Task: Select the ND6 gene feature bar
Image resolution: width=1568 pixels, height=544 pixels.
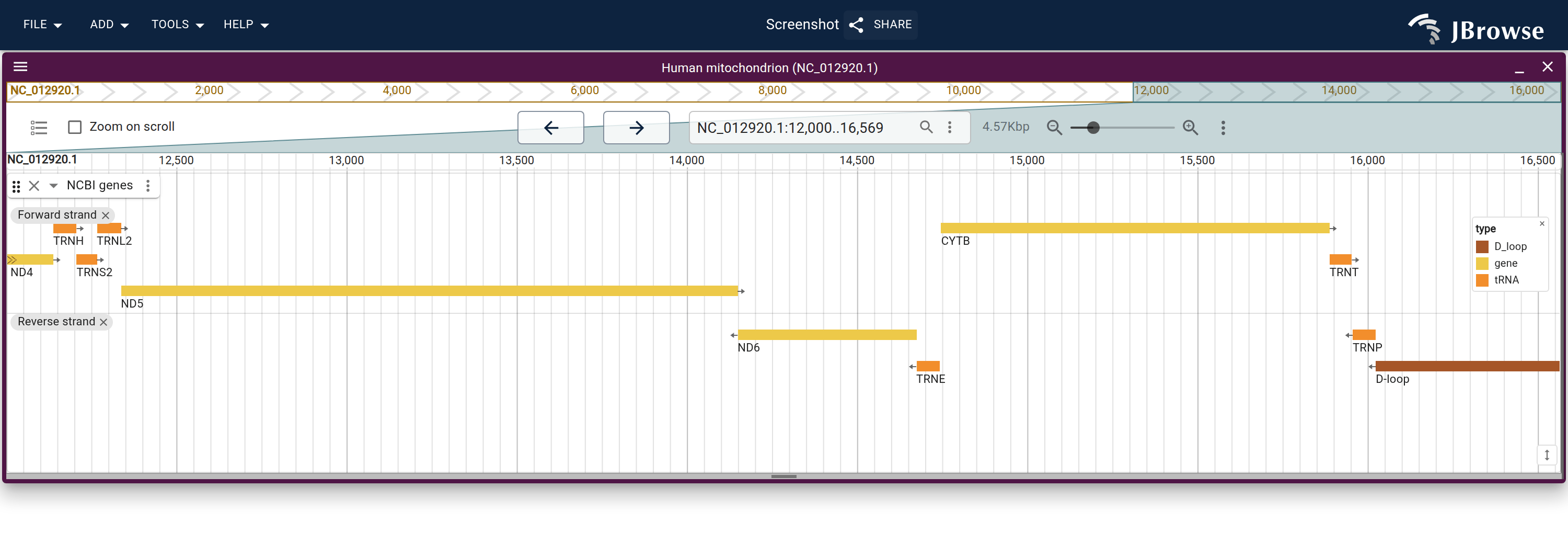Action: tap(827, 334)
